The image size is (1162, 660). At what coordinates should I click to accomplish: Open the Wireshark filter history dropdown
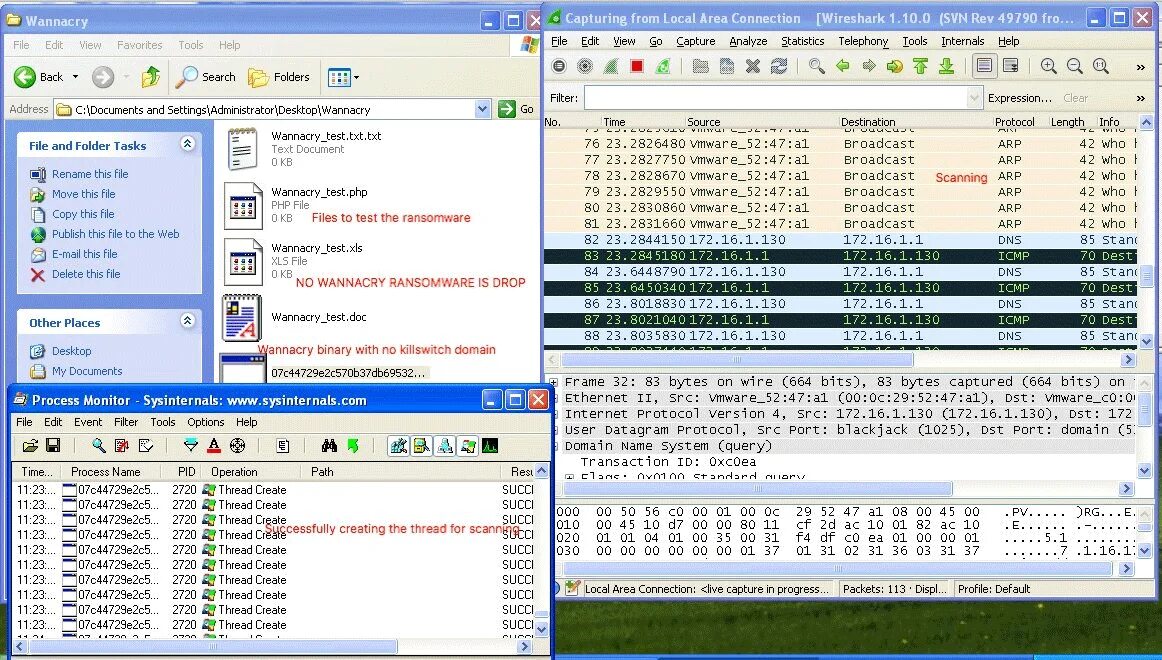tap(975, 98)
